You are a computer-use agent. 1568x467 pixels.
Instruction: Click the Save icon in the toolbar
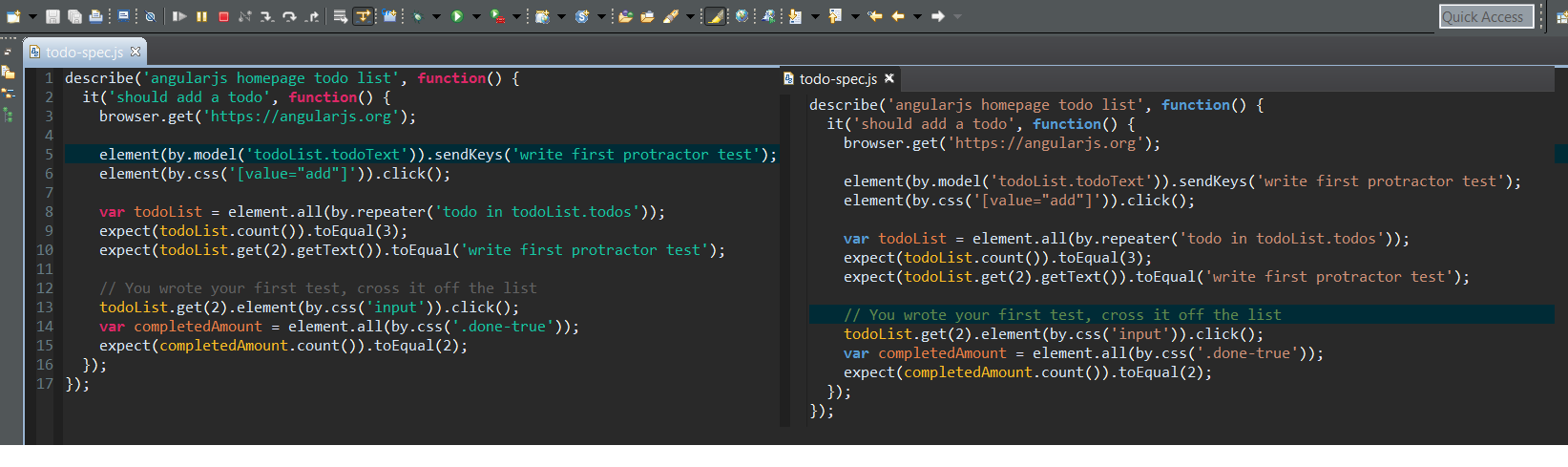click(52, 16)
